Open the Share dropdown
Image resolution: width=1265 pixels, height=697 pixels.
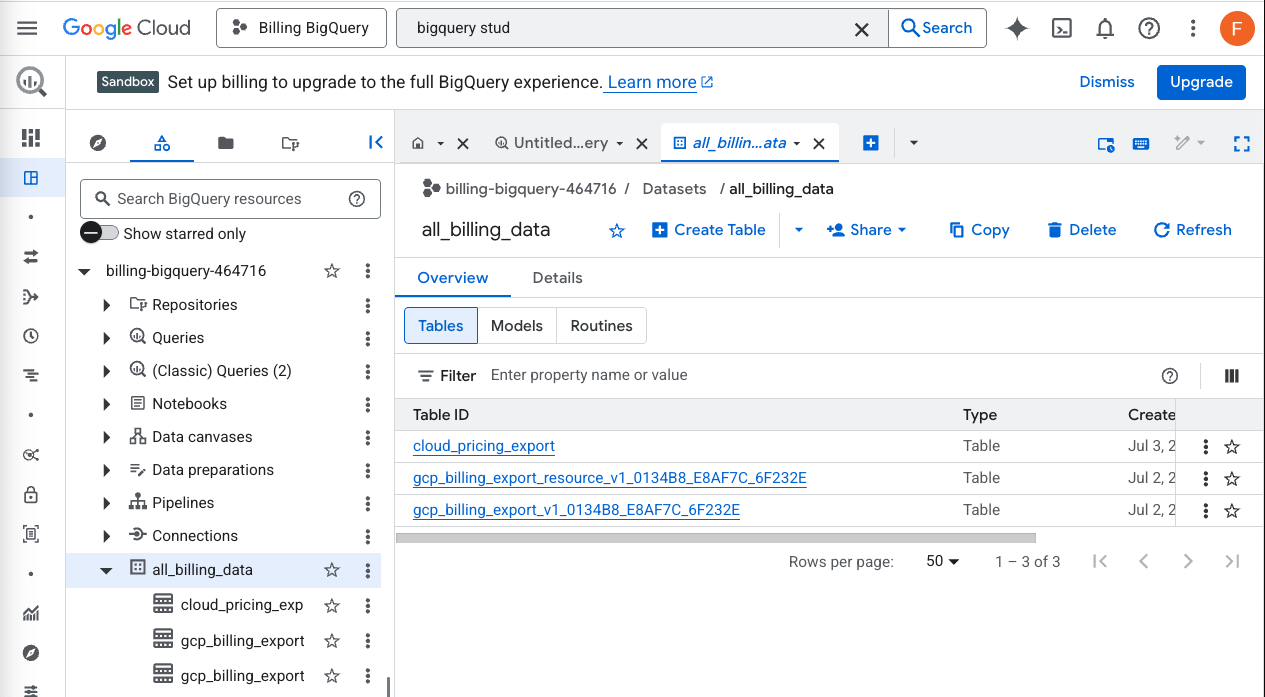click(867, 230)
